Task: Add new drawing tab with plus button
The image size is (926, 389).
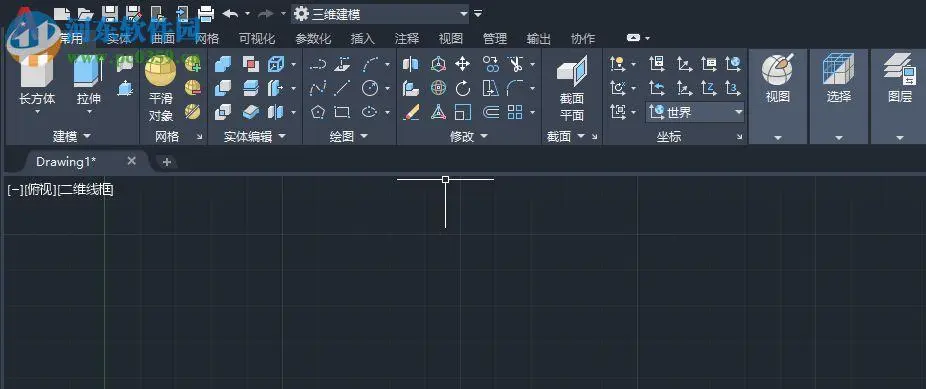Action: tap(167, 162)
